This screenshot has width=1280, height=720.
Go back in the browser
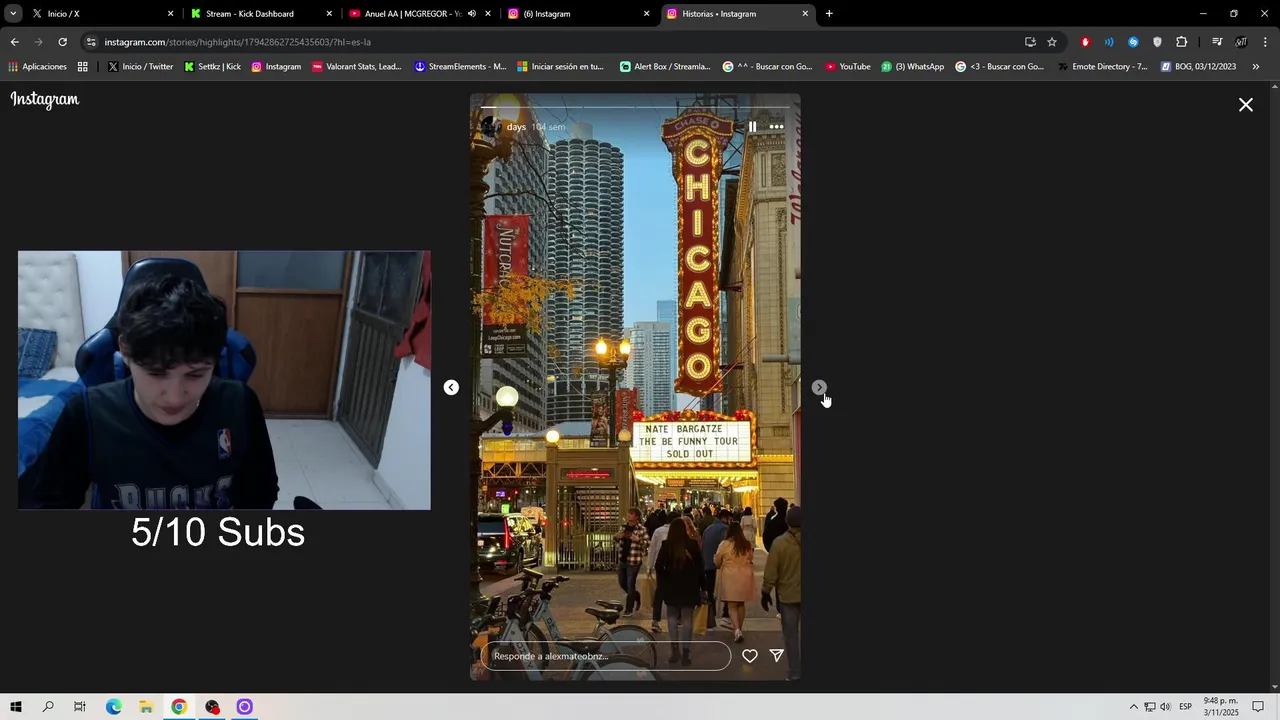click(14, 42)
